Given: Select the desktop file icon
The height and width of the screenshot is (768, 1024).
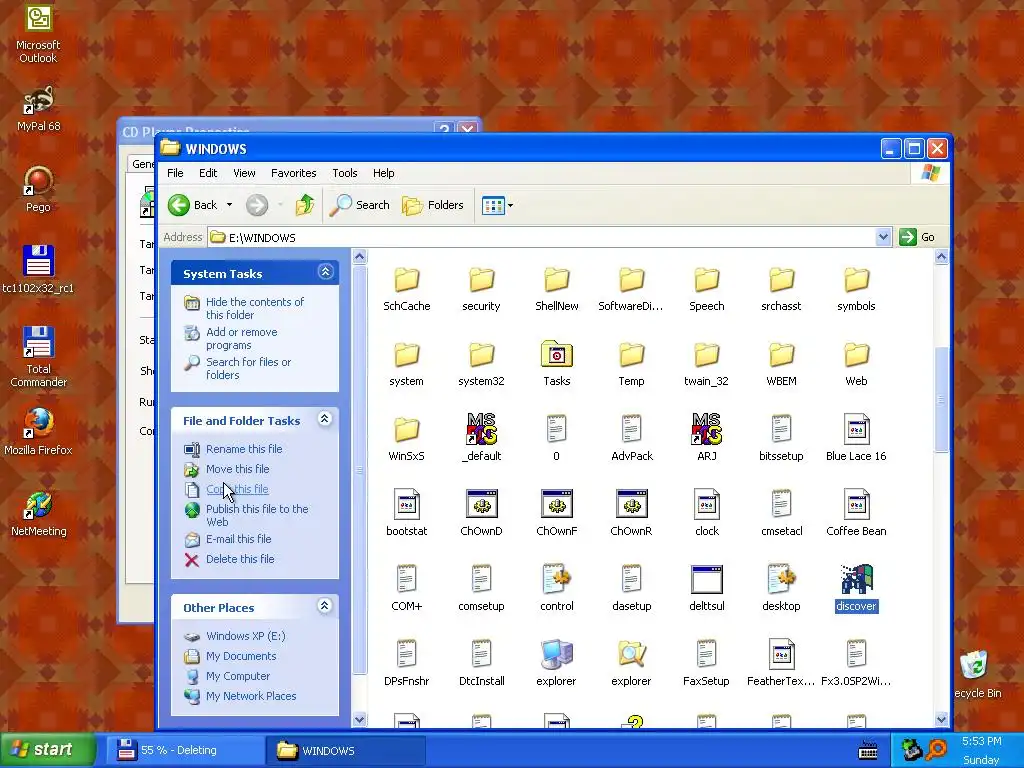Looking at the screenshot, I should 781,579.
